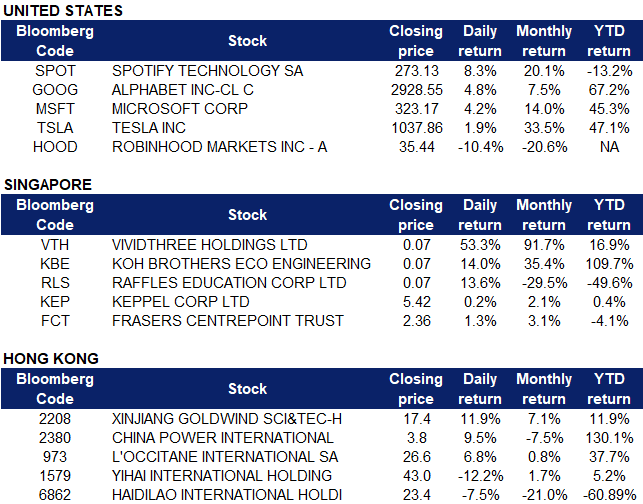The height and width of the screenshot is (504, 643).
Task: Click the SPOTIFY TECHNOLOGY SA stock name
Action: pyautogui.click(x=207, y=71)
